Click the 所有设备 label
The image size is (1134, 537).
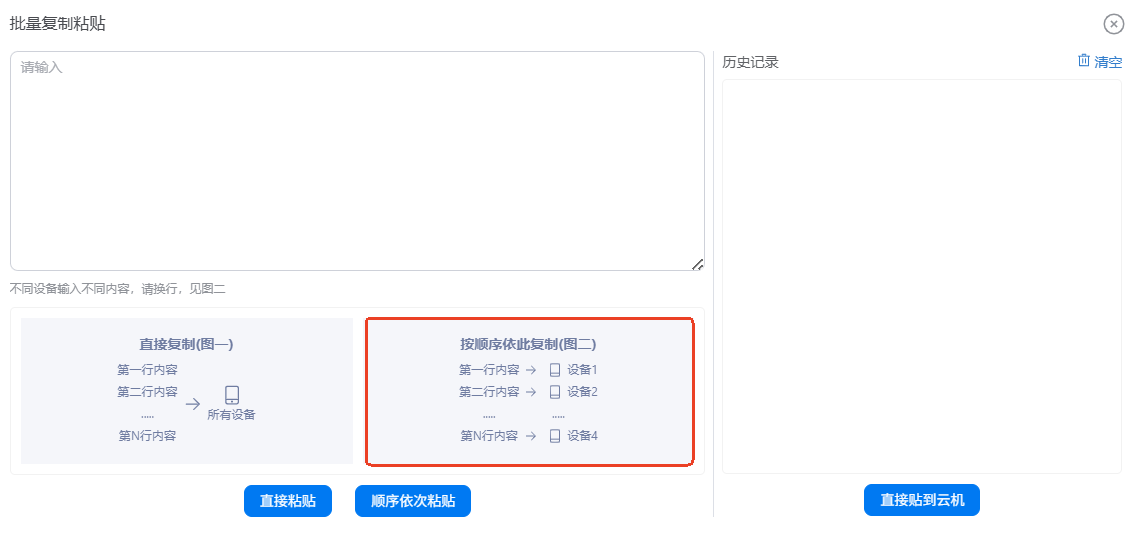(x=231, y=415)
